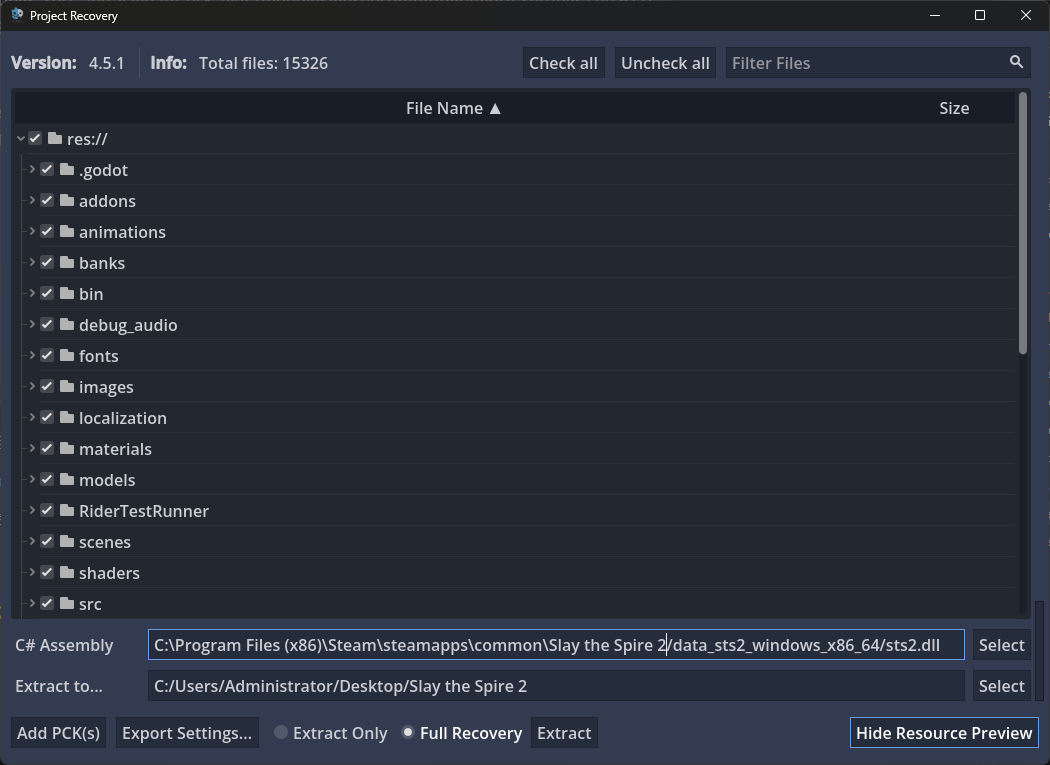Screen dimensions: 1050x765
Task: Click the res:// root folder icon
Action: pyautogui.click(x=55, y=139)
